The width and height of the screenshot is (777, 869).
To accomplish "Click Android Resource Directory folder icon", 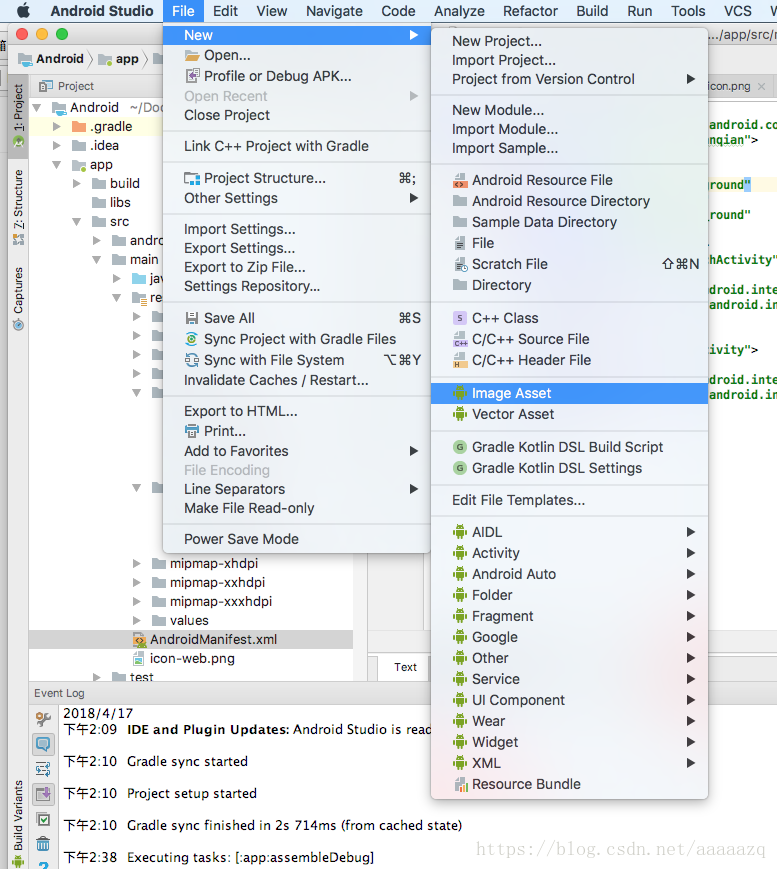I will pos(460,201).
